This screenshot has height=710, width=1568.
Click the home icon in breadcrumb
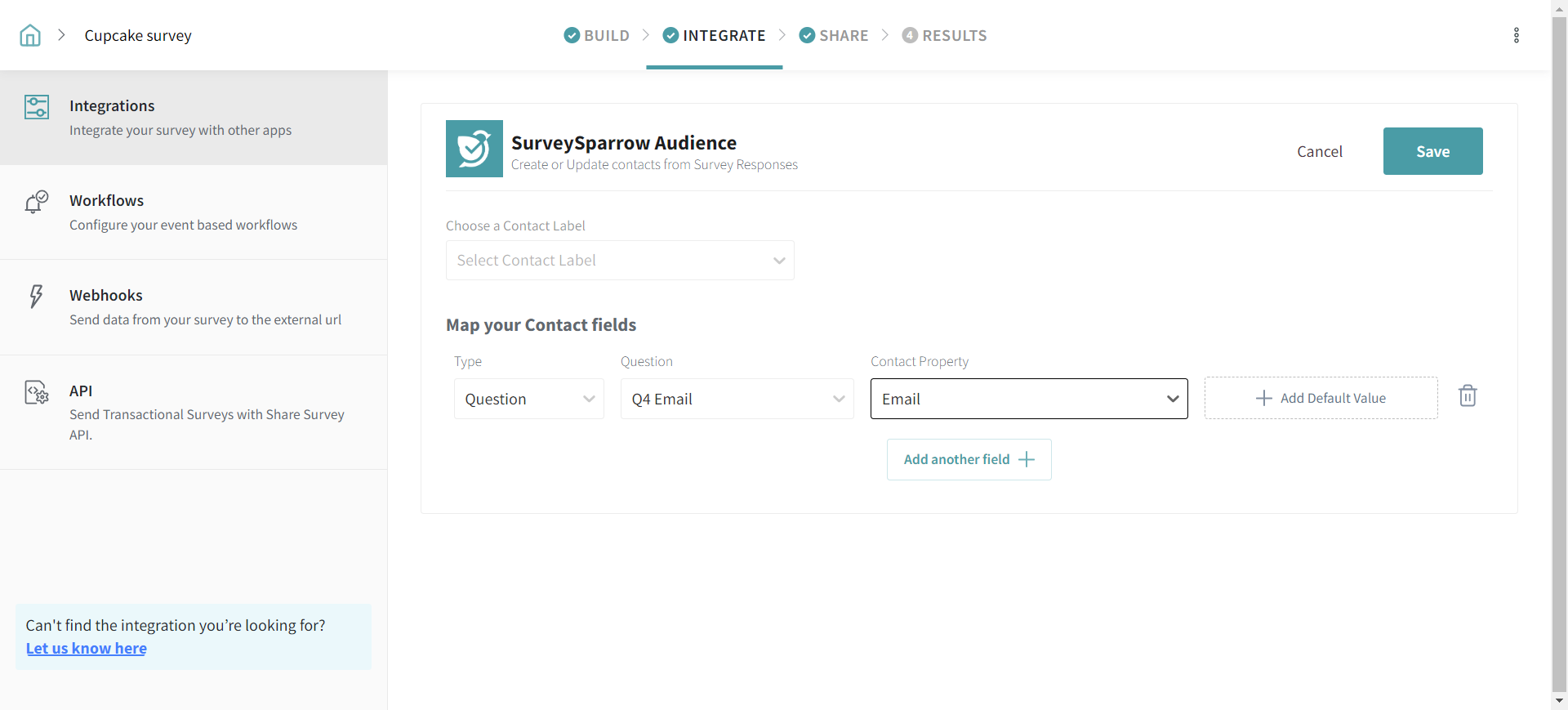click(30, 35)
